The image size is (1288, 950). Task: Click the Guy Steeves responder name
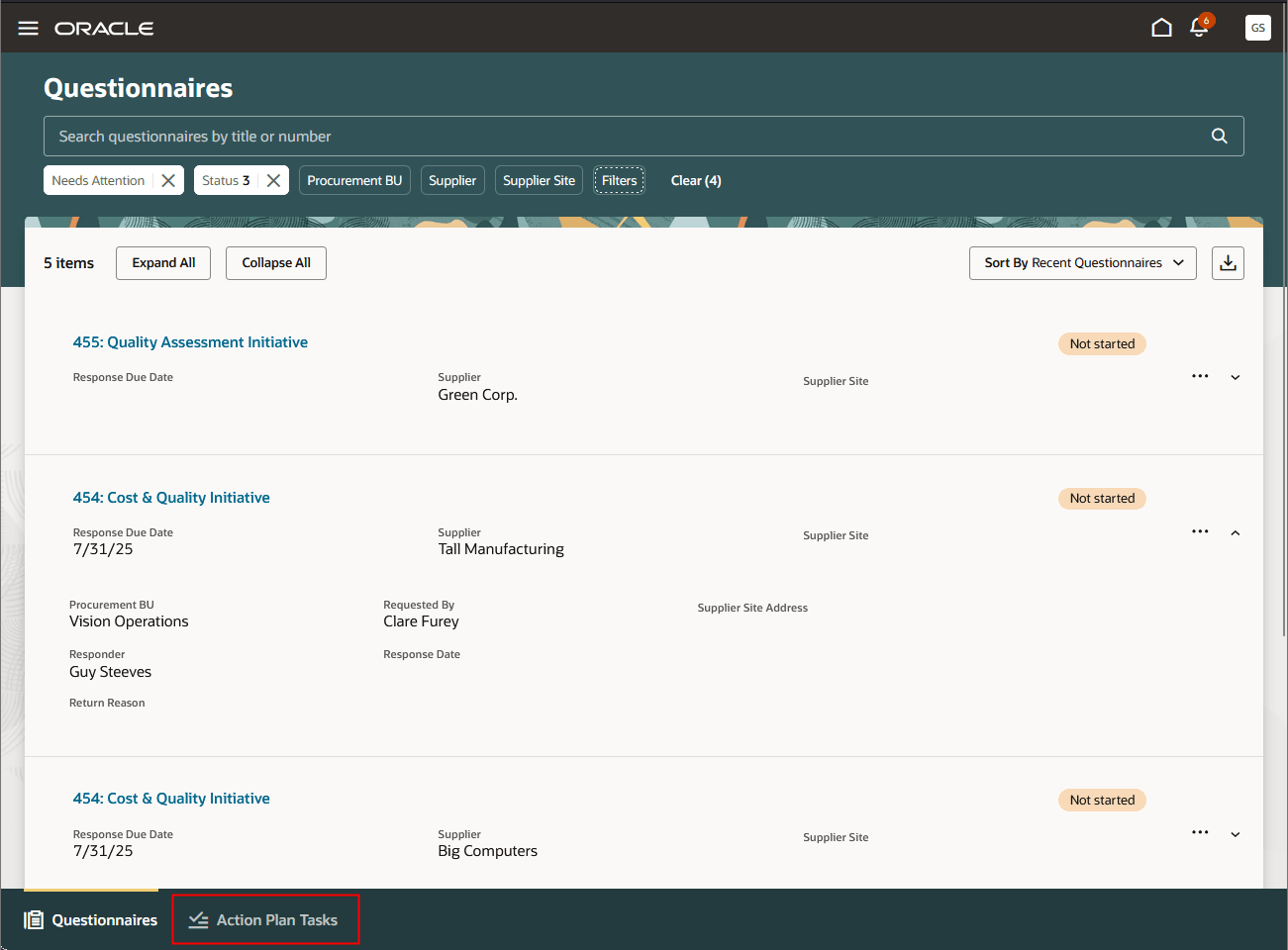point(110,672)
